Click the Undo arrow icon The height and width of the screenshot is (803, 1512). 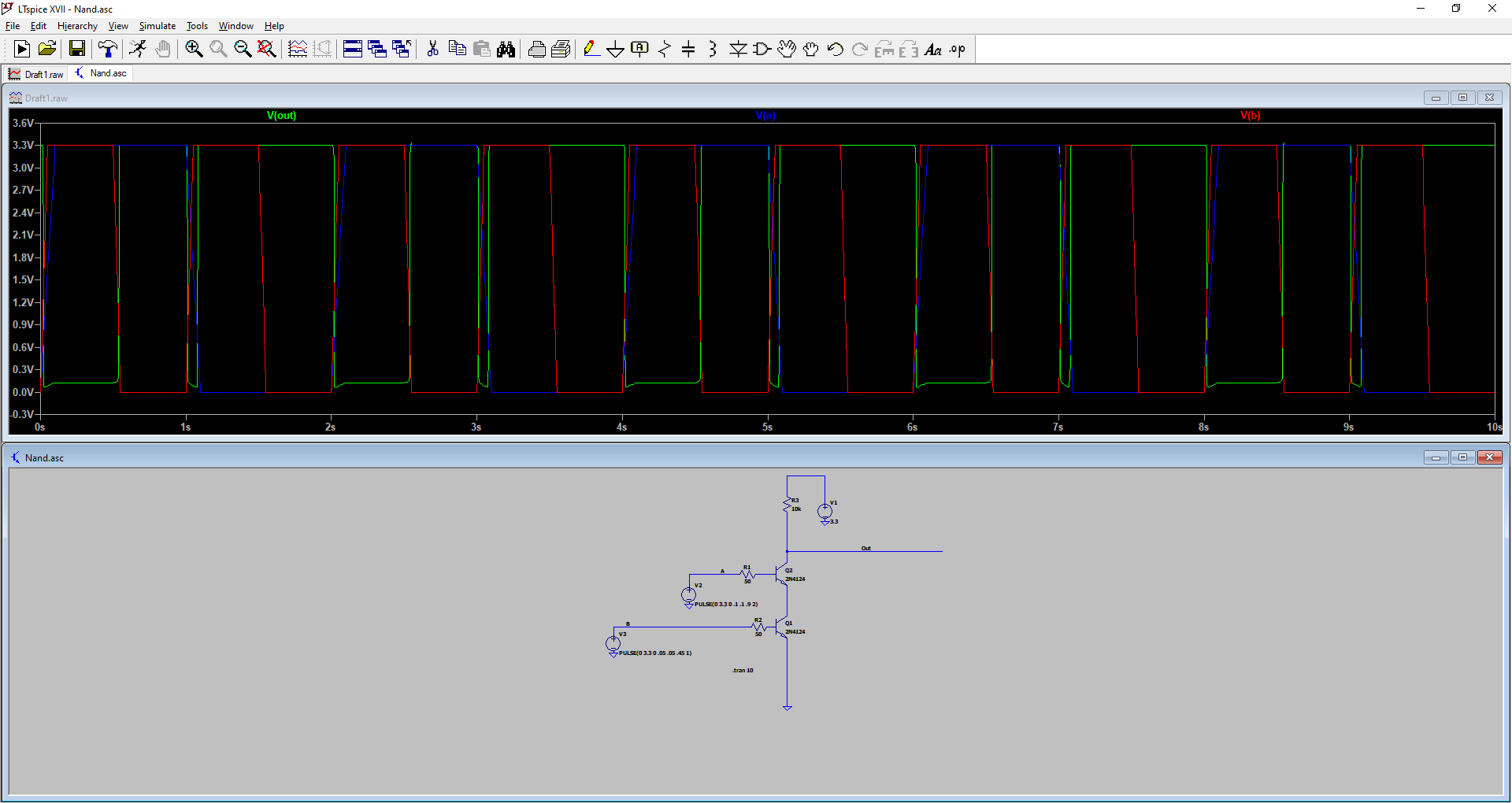pos(836,49)
